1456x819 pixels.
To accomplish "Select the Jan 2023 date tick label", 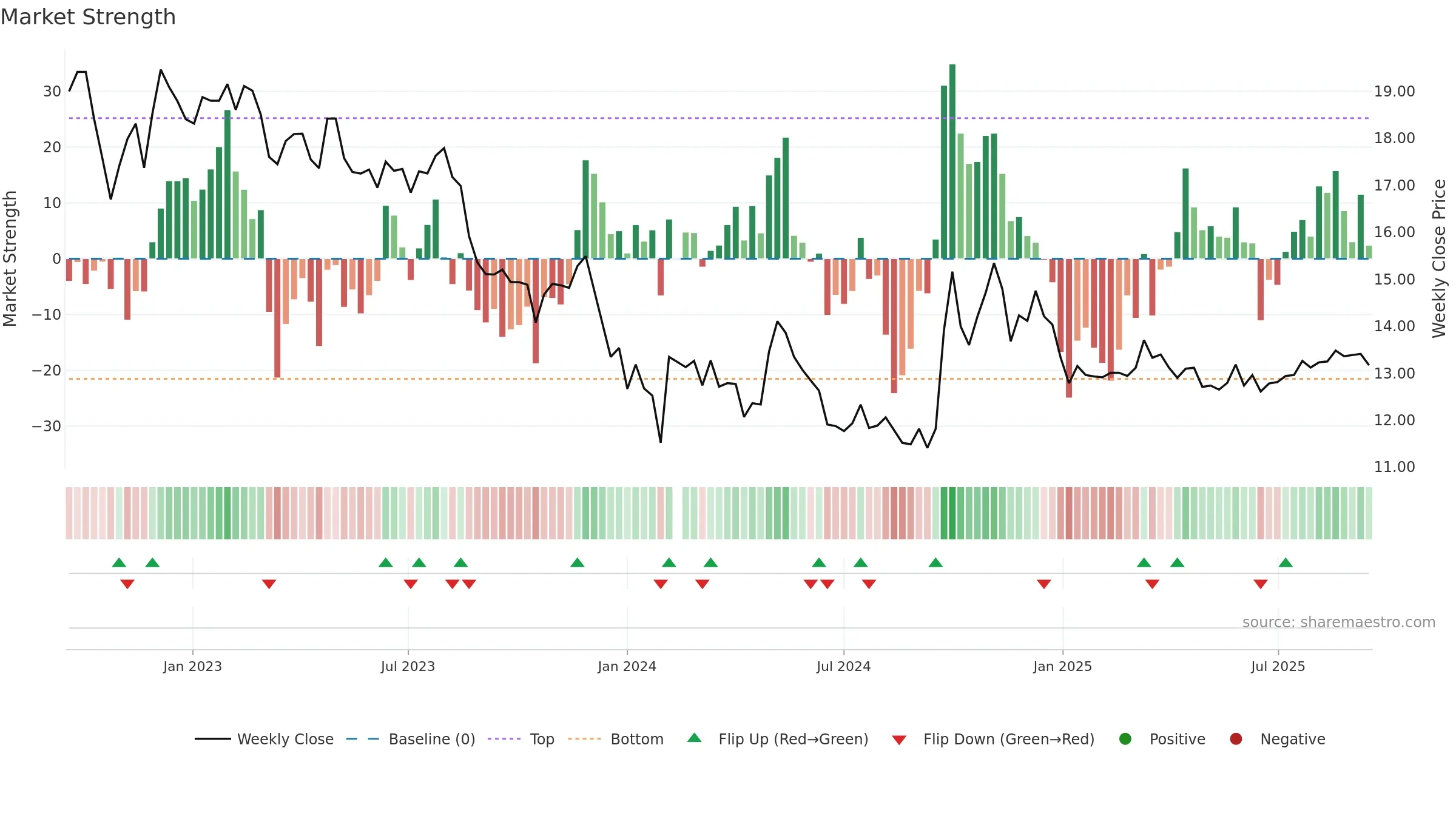I will coord(192,667).
